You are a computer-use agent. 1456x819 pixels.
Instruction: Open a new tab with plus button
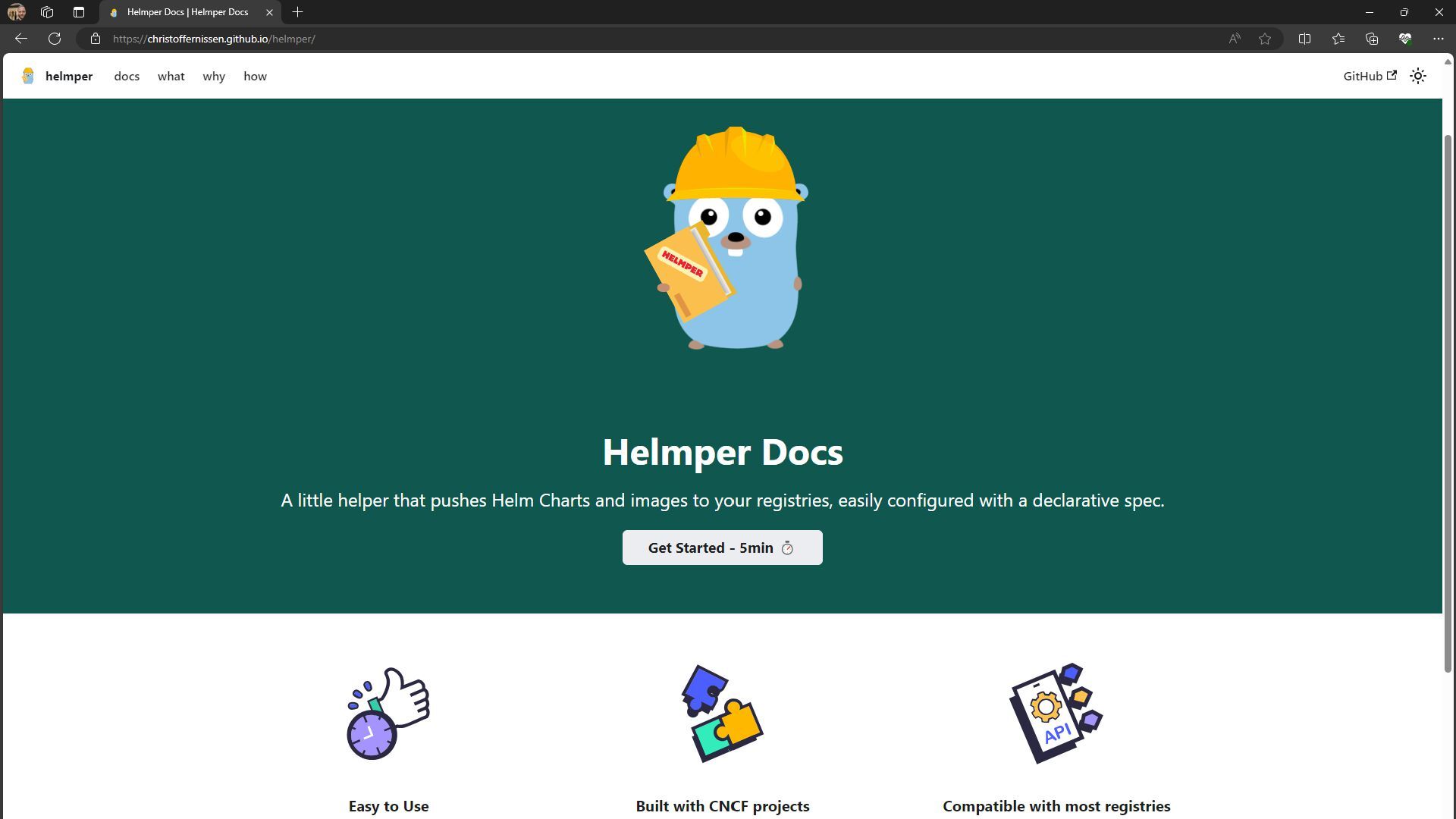click(297, 12)
